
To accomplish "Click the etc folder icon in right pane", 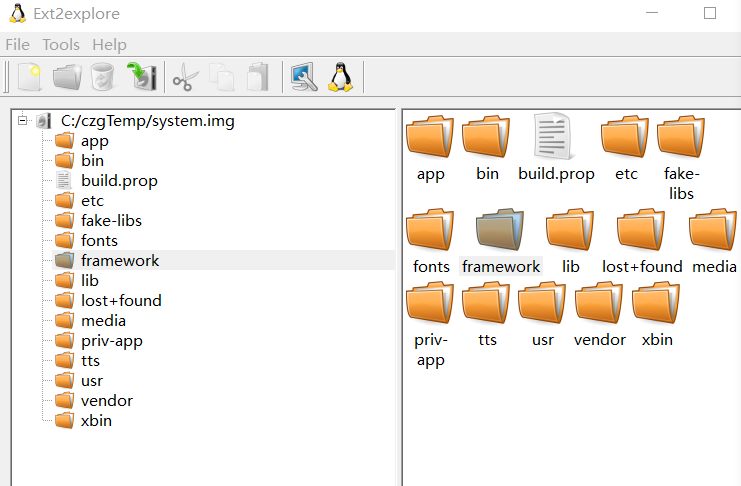I will click(x=625, y=137).
